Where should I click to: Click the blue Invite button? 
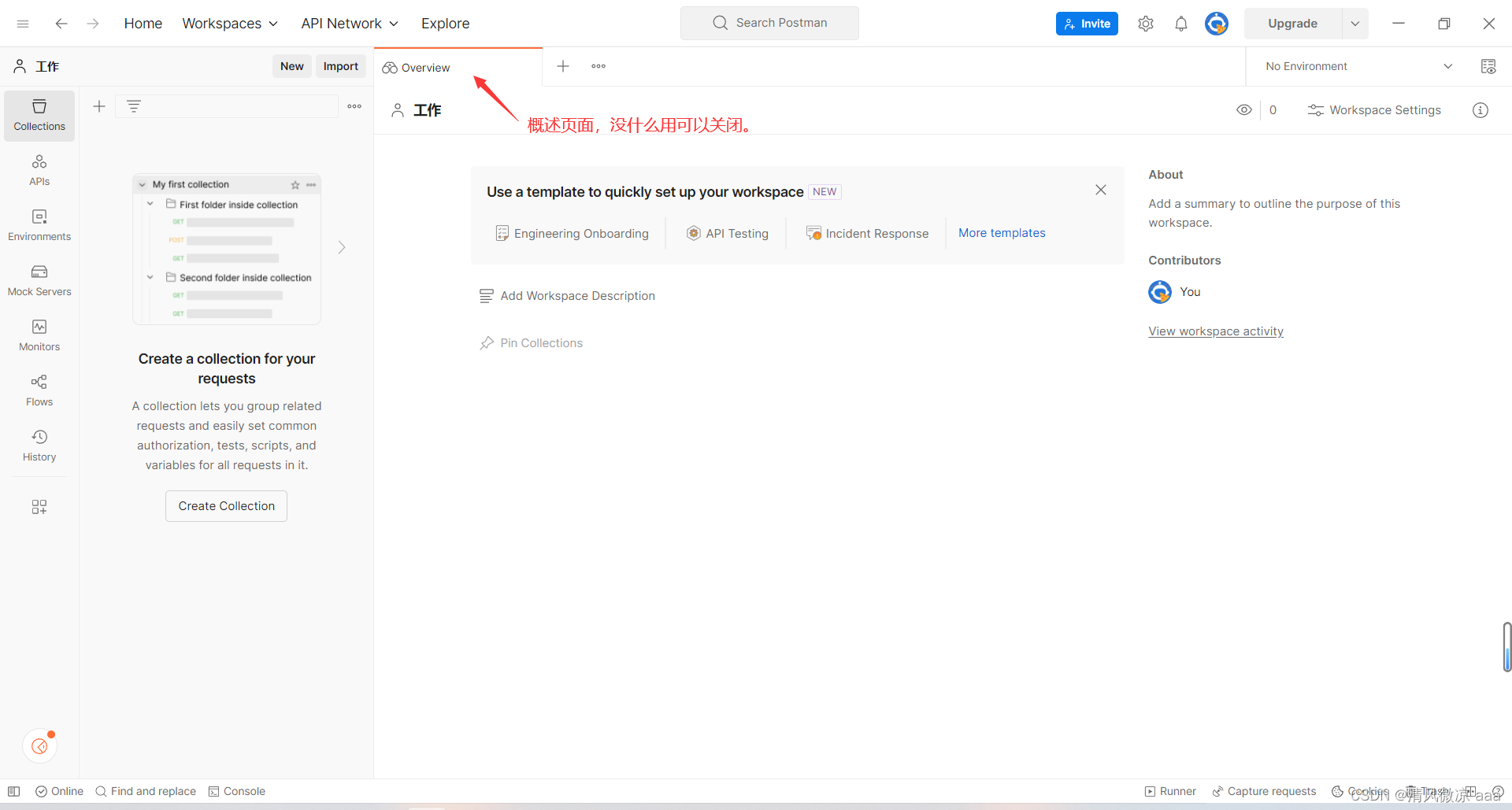pos(1087,24)
